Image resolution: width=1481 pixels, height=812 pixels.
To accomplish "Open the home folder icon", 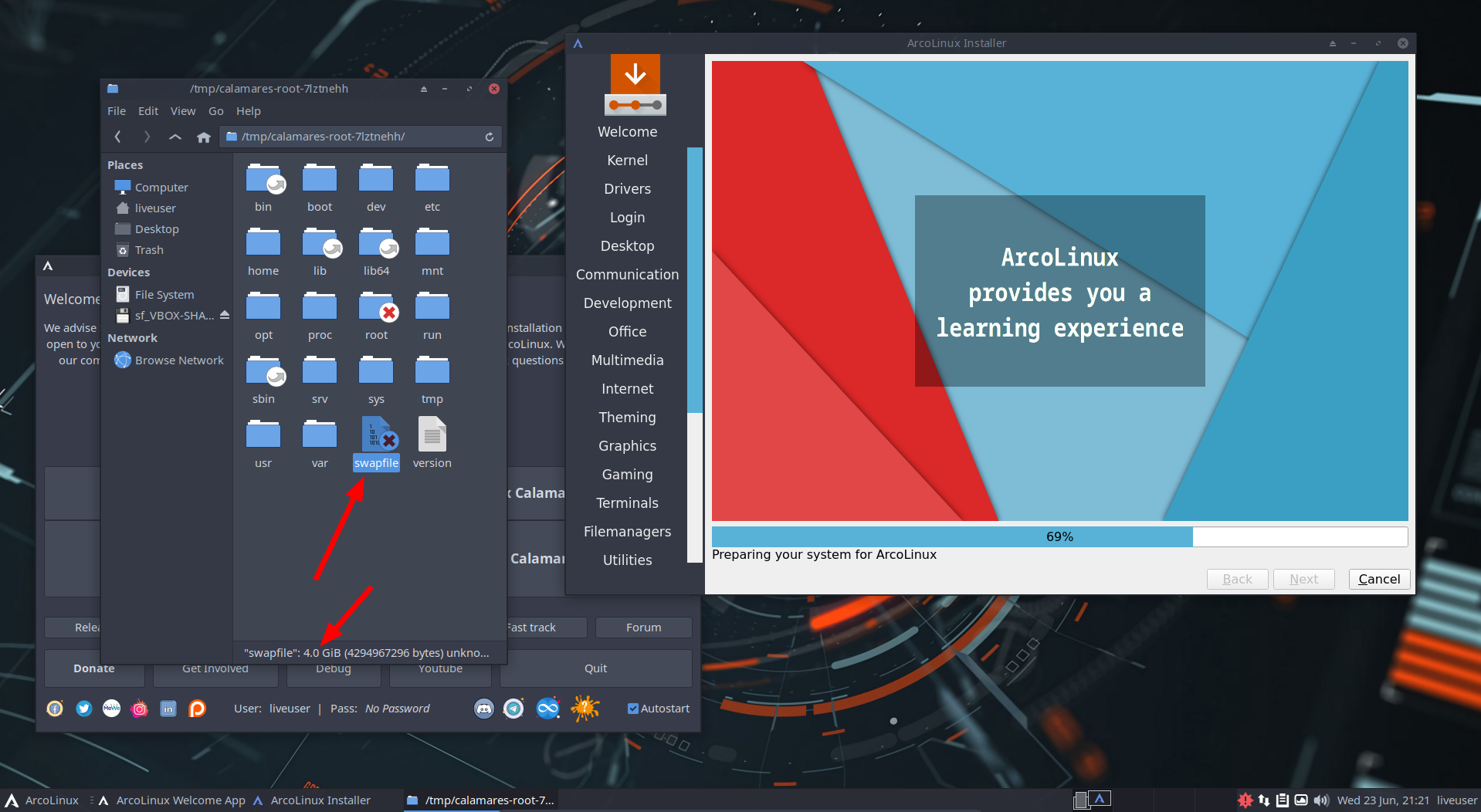I will (x=263, y=242).
